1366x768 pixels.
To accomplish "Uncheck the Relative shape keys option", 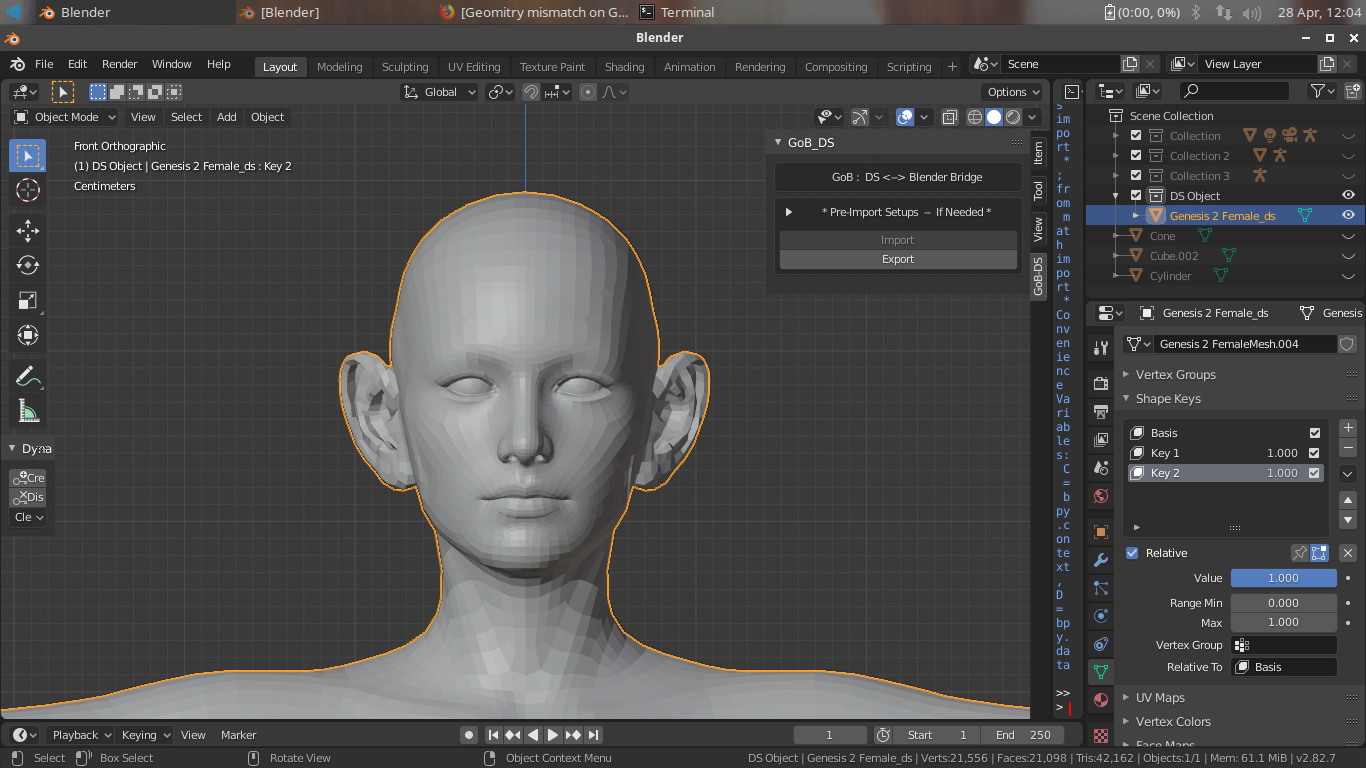I will (x=1132, y=553).
